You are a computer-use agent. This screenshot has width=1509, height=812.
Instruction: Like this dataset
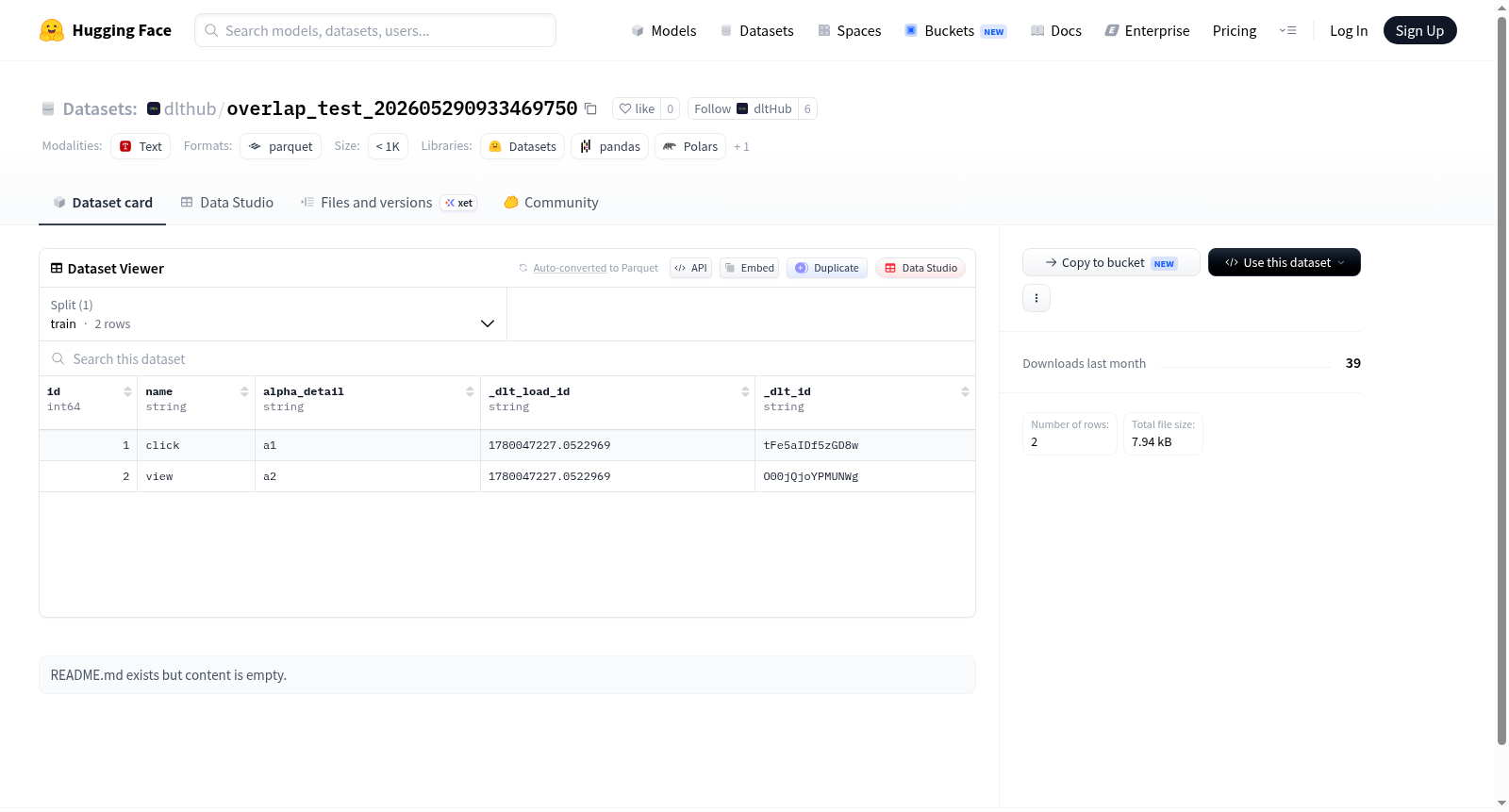(637, 108)
